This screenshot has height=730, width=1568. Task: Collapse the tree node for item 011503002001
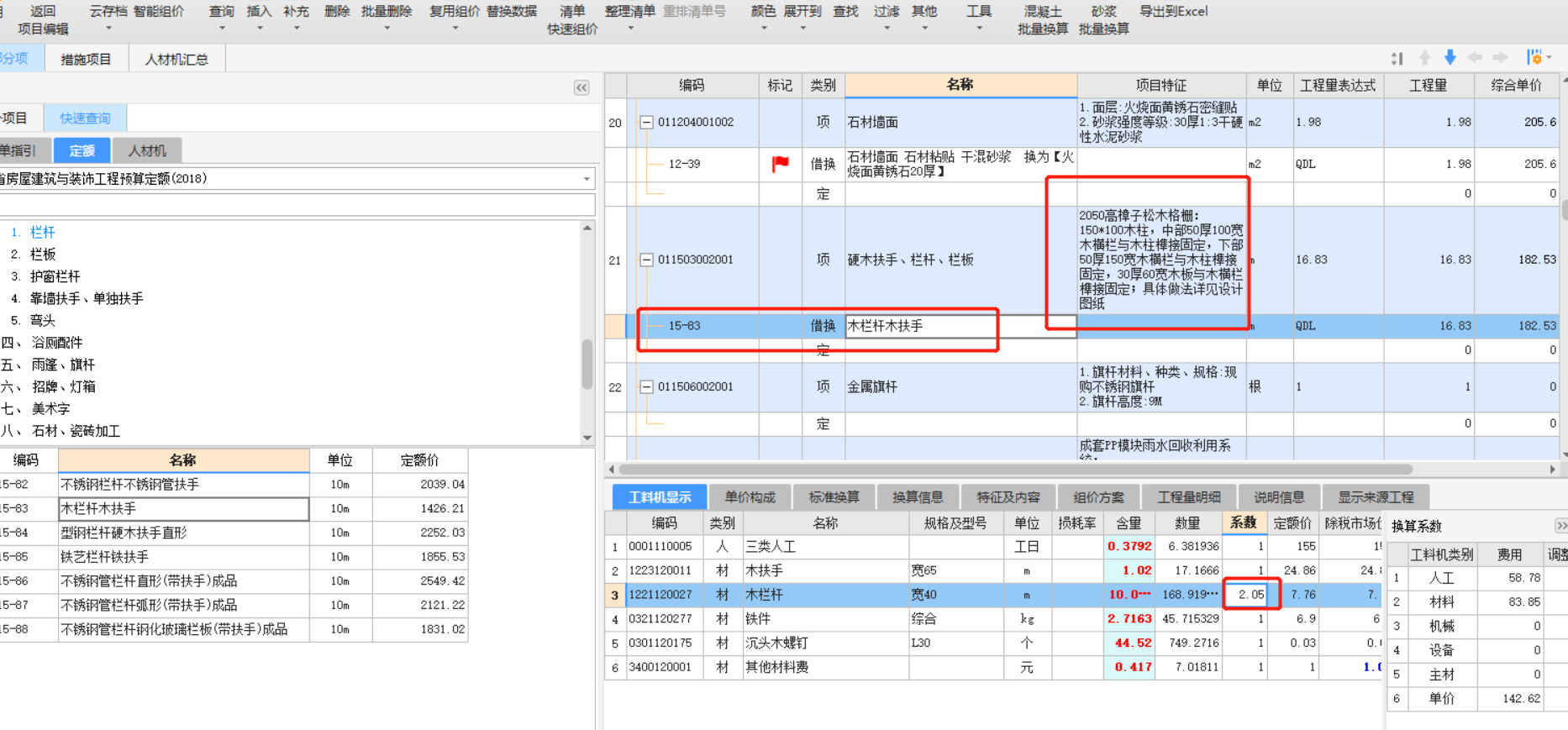pos(646,260)
